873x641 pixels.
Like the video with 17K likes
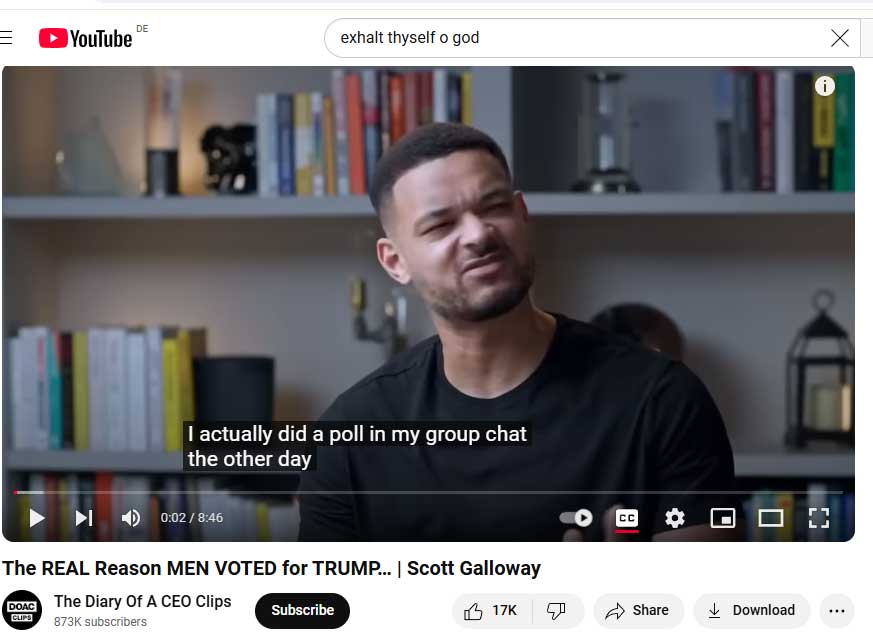pos(491,611)
